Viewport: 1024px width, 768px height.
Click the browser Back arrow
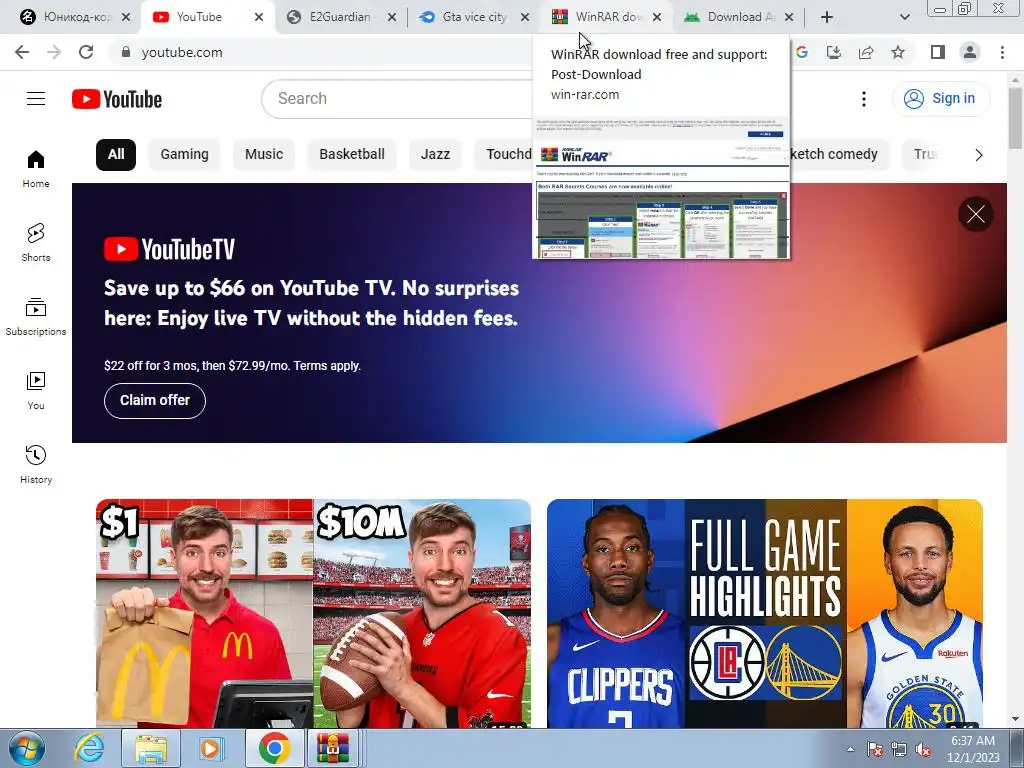22,52
